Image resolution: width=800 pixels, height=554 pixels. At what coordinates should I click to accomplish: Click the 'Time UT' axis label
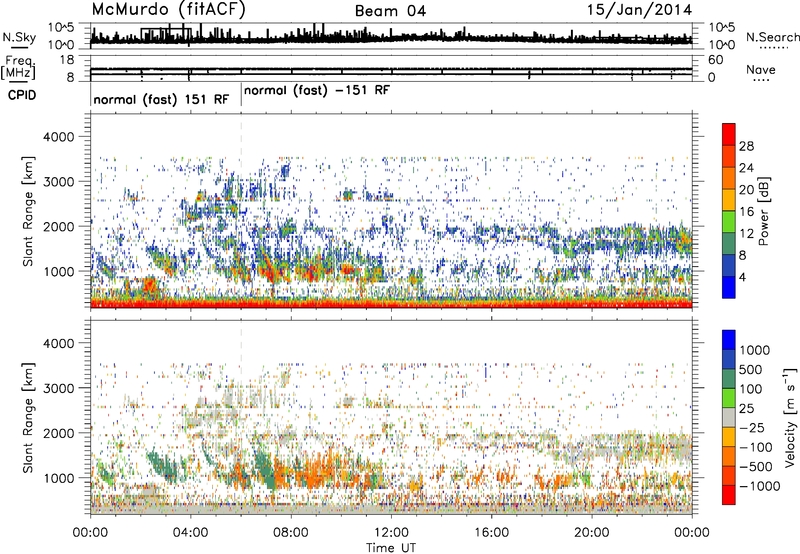point(391,548)
